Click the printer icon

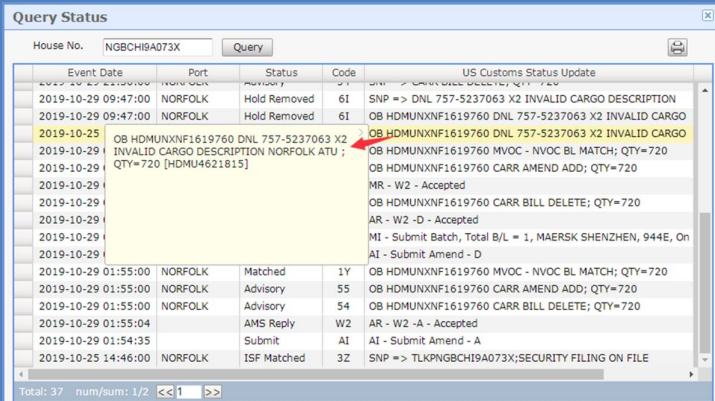677,47
